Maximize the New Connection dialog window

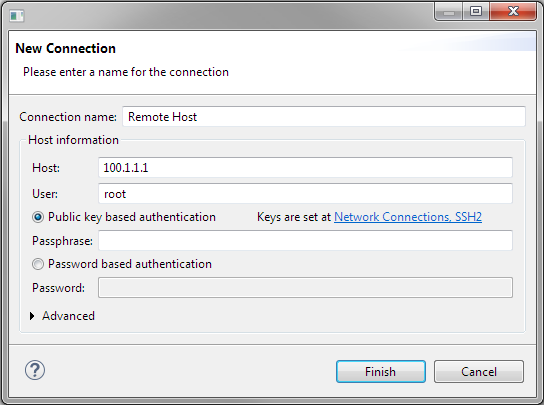pyautogui.click(x=476, y=11)
